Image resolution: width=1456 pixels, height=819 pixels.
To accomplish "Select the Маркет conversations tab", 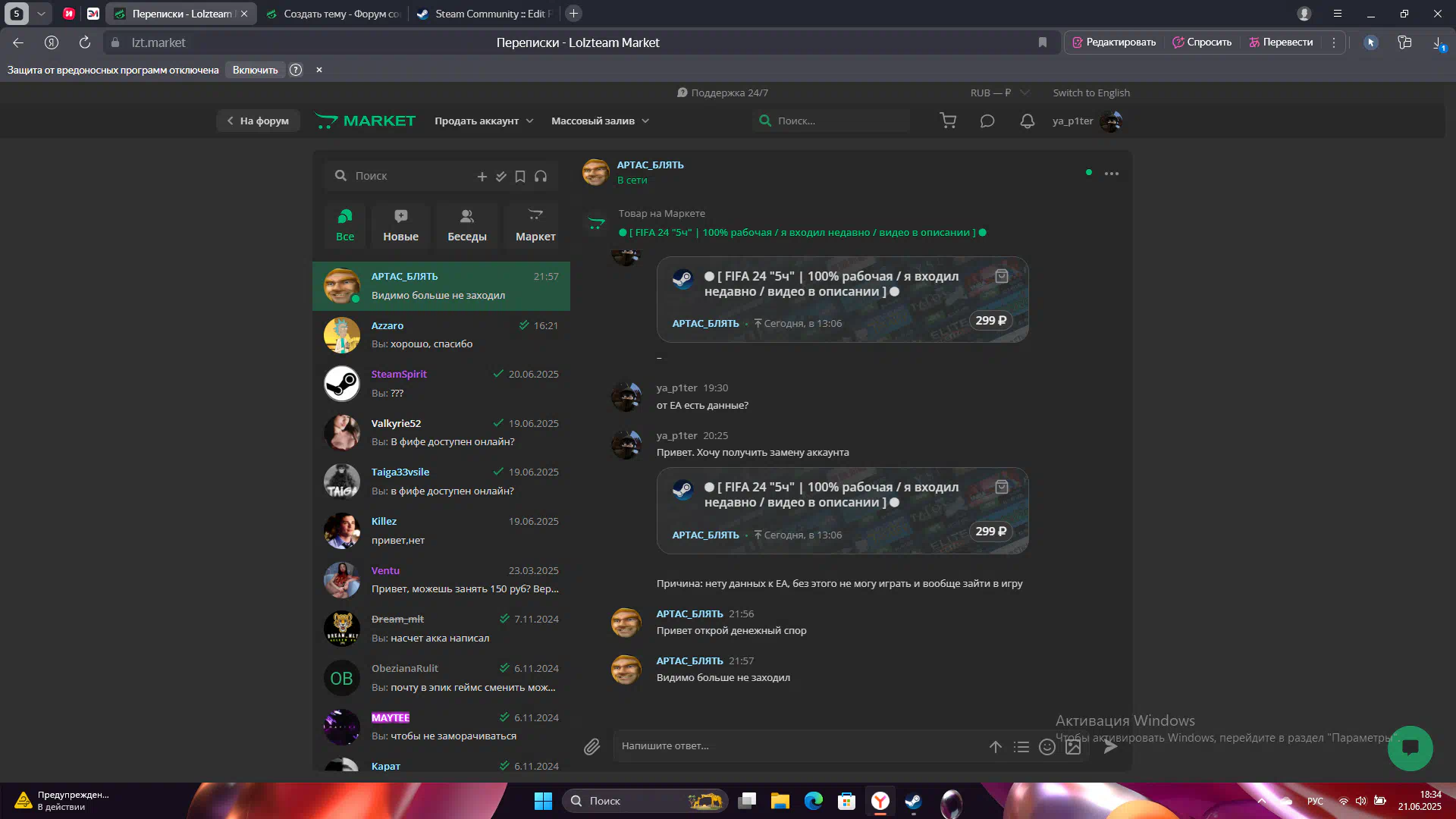I will click(x=535, y=225).
